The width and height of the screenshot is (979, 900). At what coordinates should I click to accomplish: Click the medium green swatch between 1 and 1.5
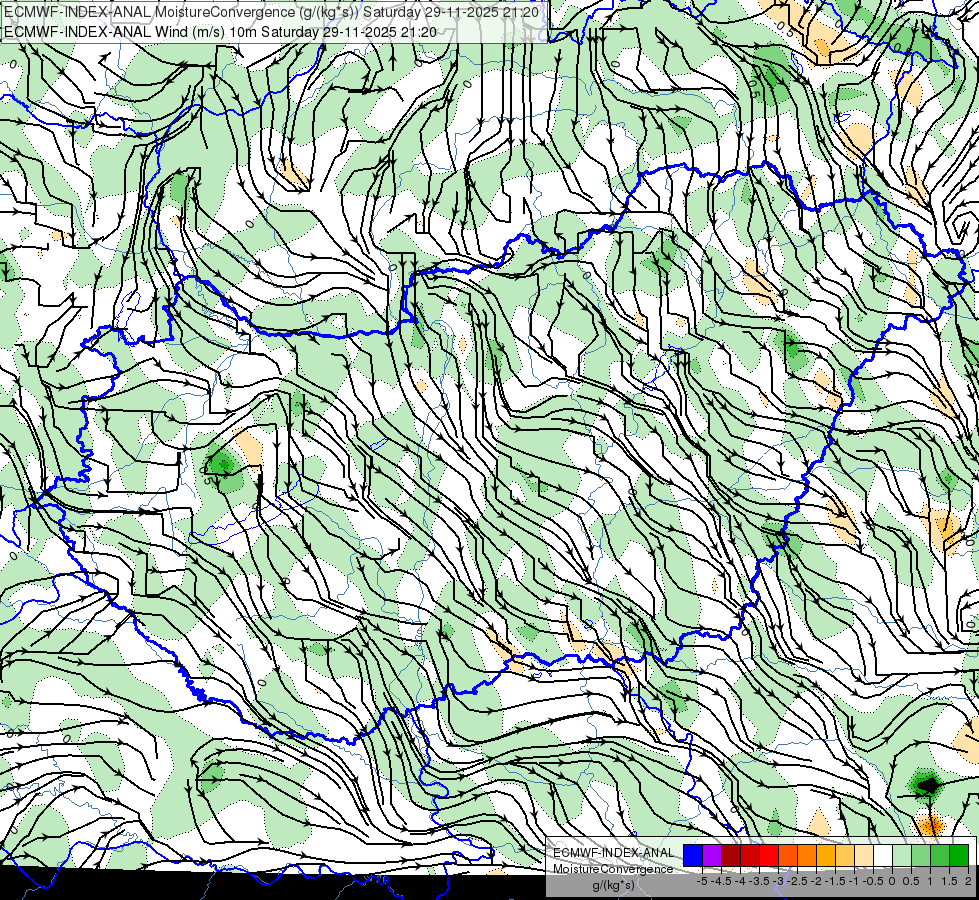pos(940,855)
